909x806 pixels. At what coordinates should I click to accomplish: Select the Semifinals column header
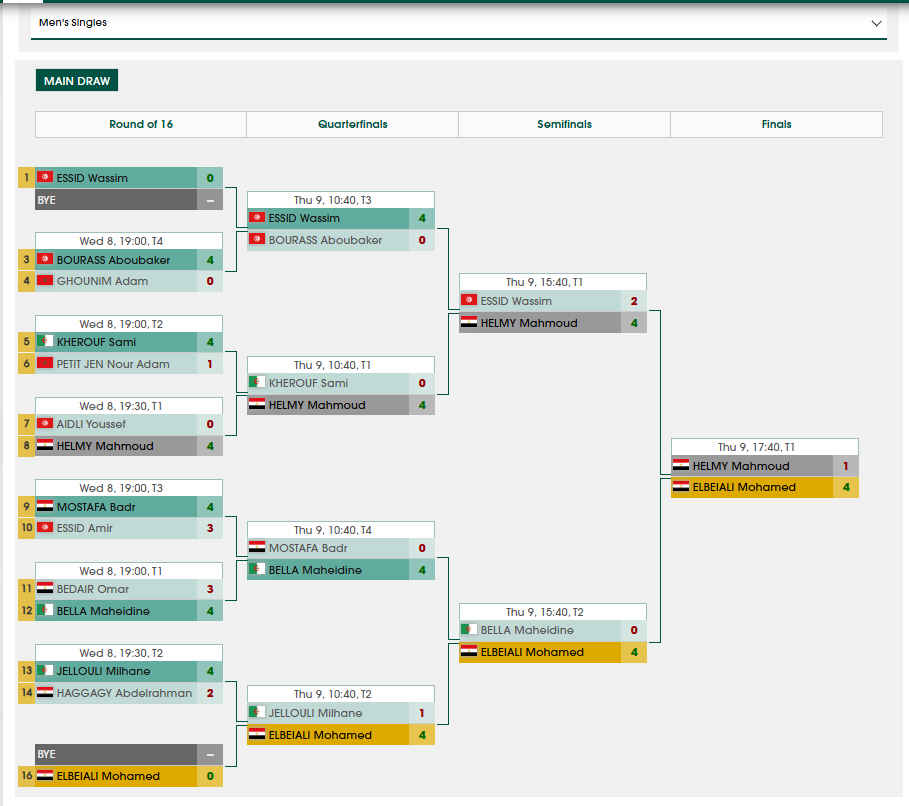(564, 124)
